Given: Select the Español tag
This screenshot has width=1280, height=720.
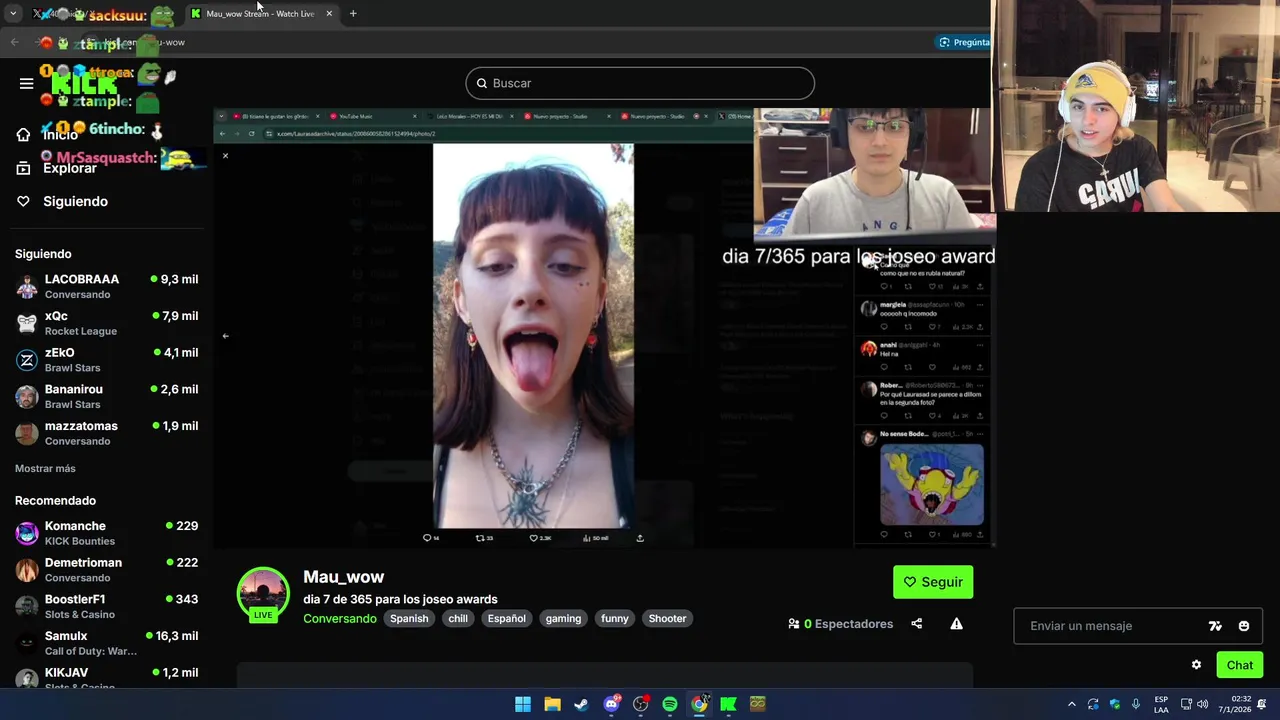Looking at the screenshot, I should coord(506,619).
